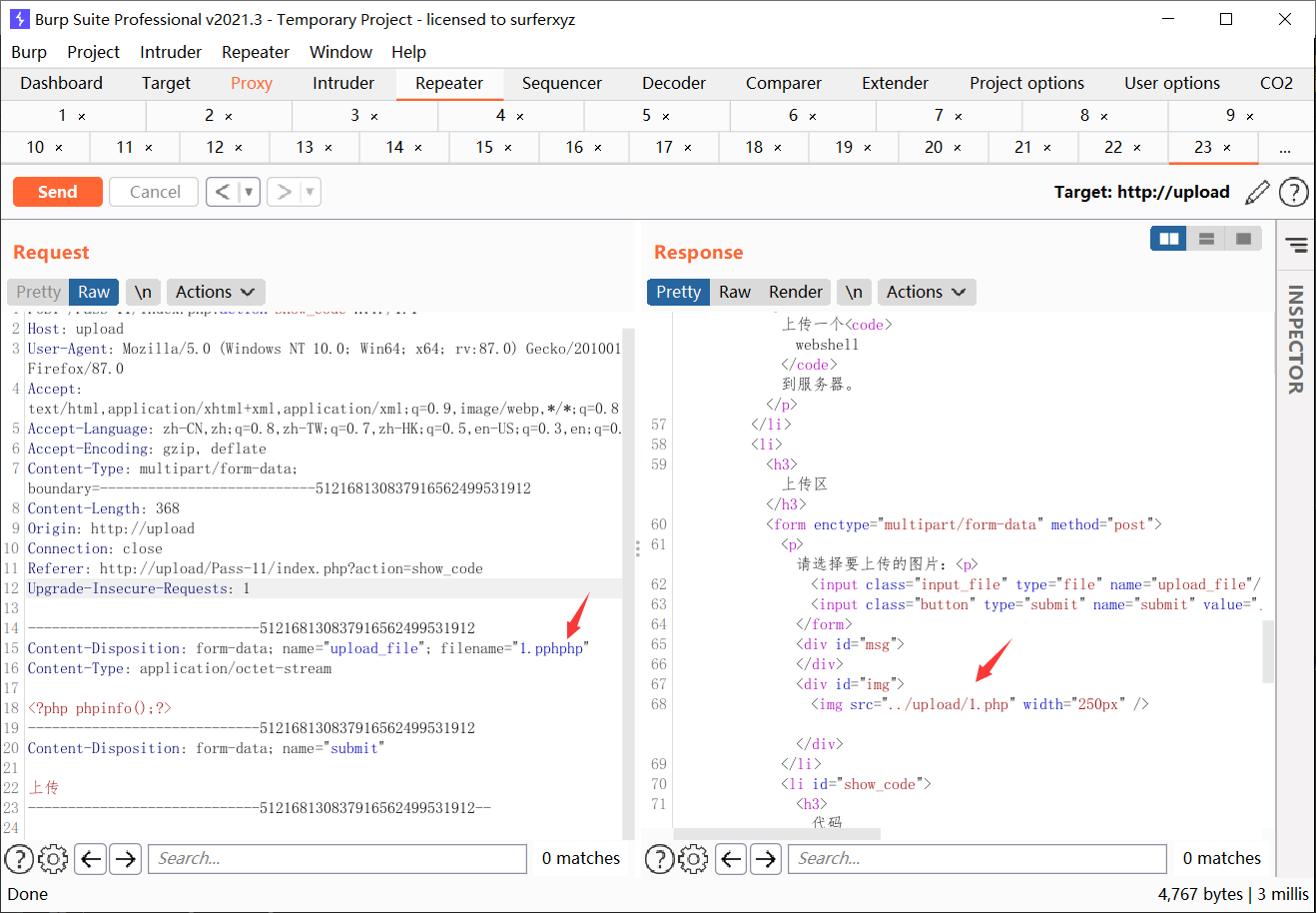Switch to the Intruder tool tab

[x=343, y=83]
